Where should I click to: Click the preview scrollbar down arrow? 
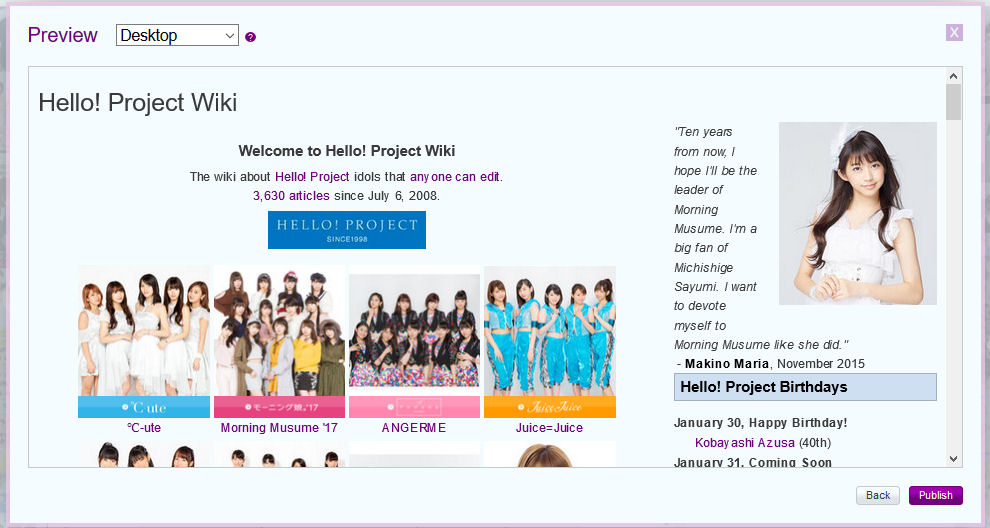[x=953, y=459]
